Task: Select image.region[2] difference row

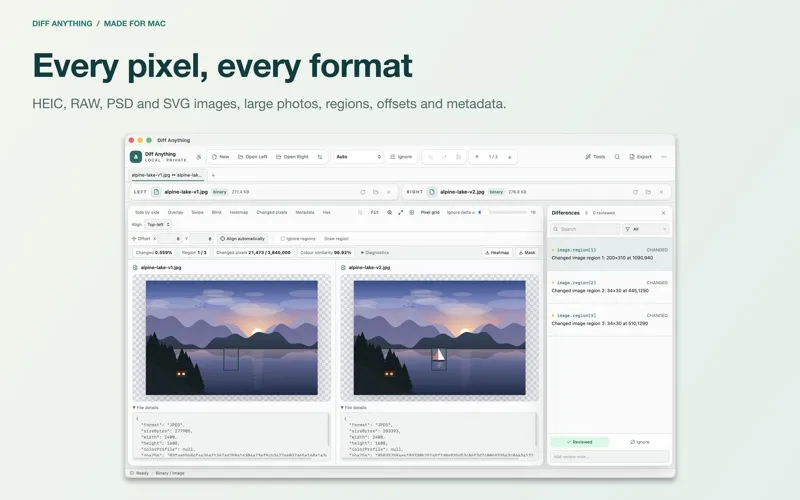Action: coord(610,287)
